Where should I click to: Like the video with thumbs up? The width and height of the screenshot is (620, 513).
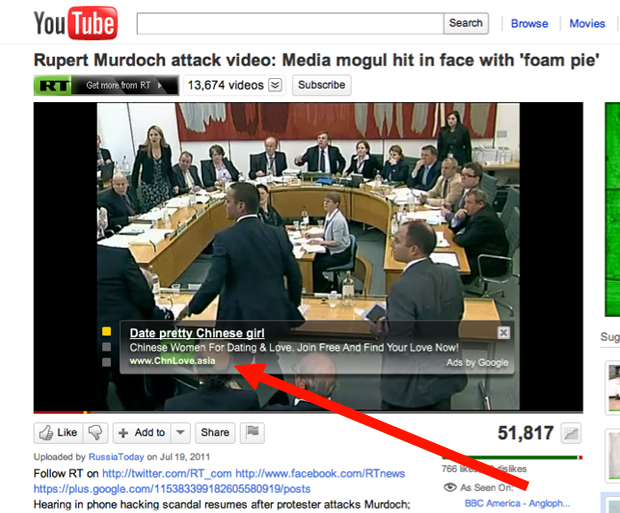pyautogui.click(x=59, y=433)
